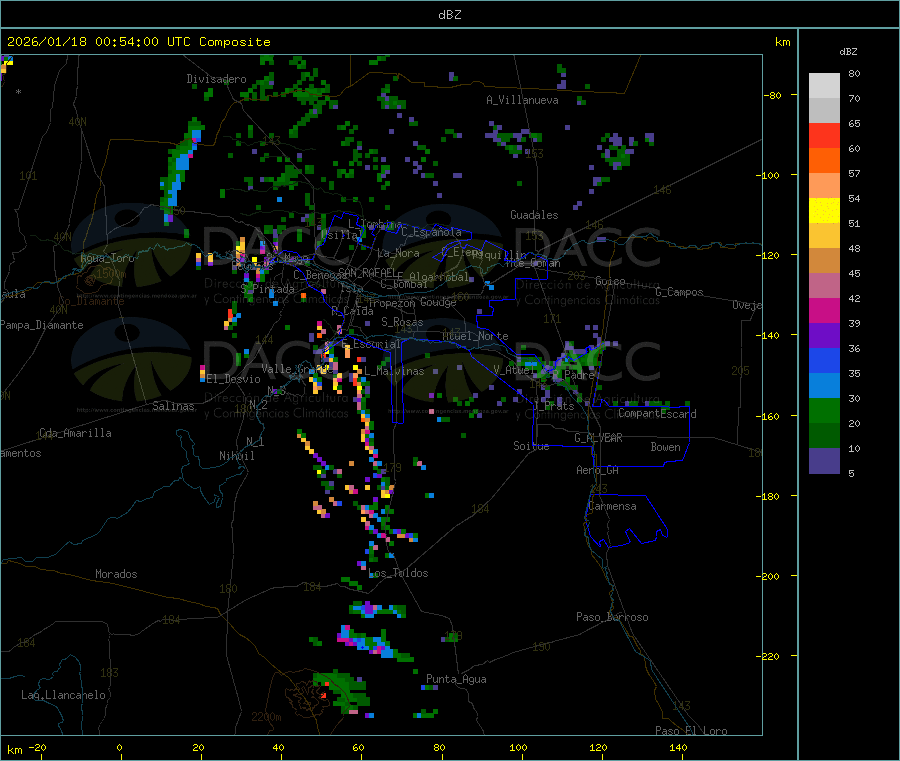Click the dBZ heading above the color scale
900x761 pixels.
(848, 52)
